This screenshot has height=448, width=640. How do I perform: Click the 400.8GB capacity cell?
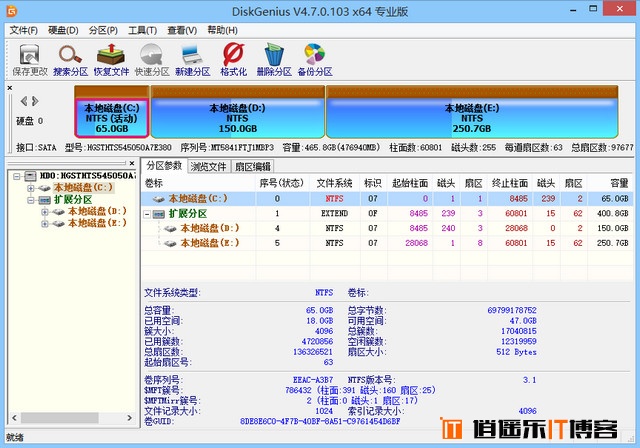[x=612, y=213]
